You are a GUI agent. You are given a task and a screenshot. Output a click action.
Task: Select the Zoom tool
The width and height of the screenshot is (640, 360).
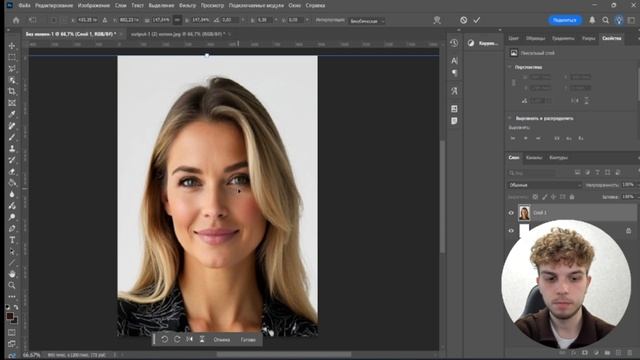pos(12,285)
